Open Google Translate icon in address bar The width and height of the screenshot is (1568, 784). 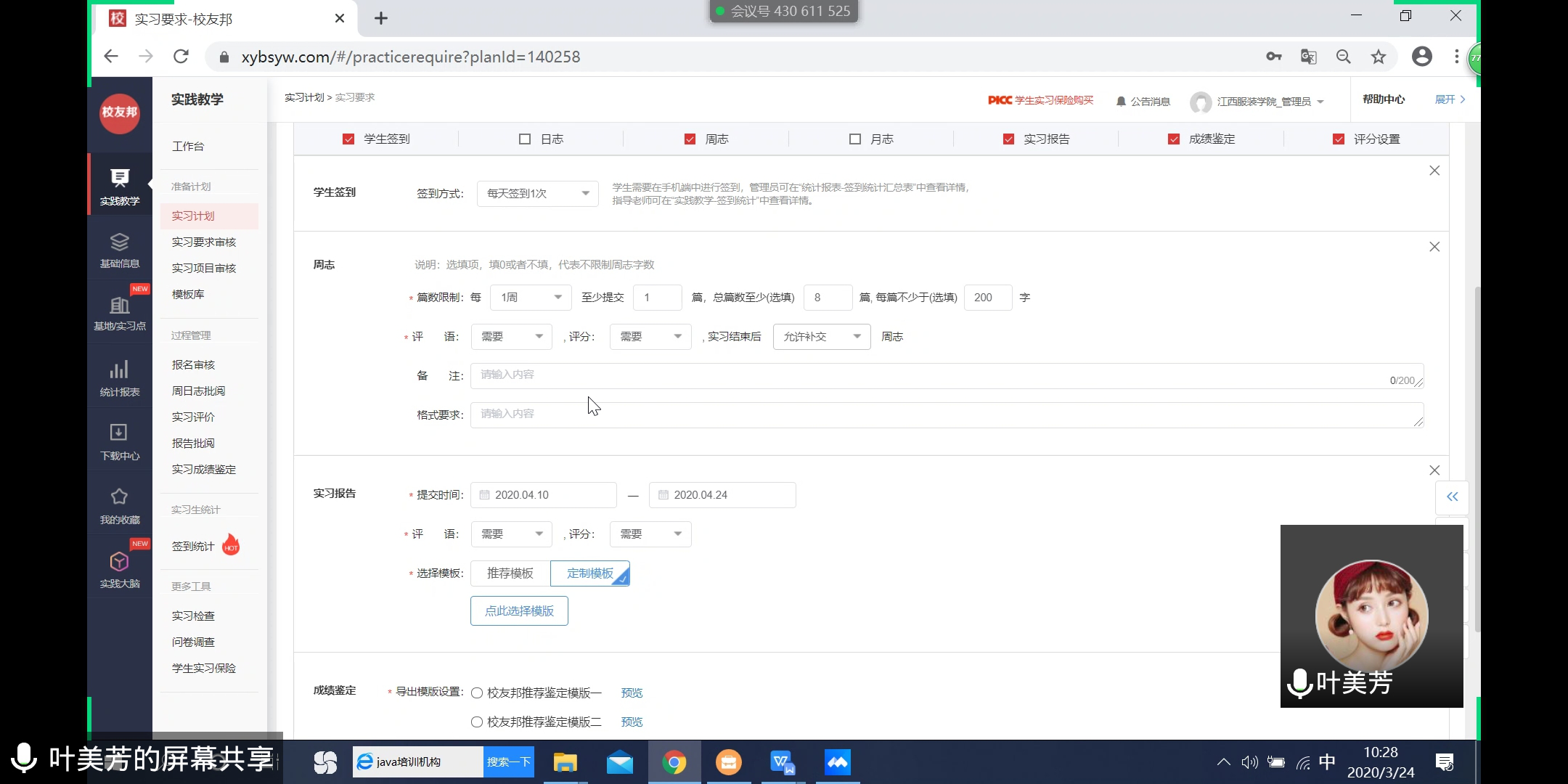1308,57
